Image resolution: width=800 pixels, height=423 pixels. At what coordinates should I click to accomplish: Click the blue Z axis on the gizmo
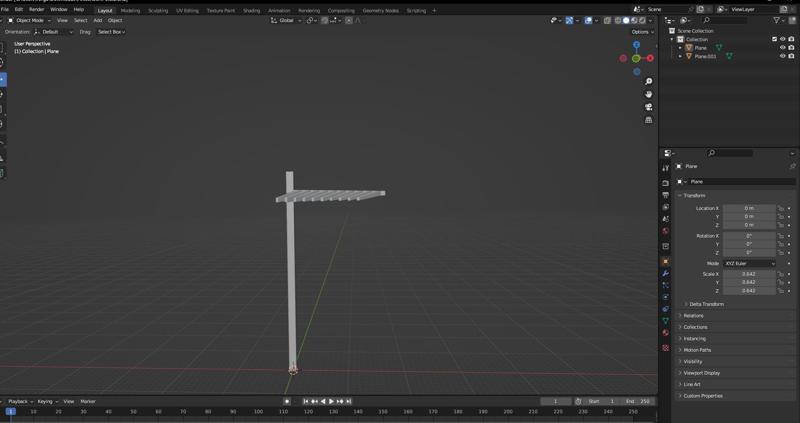pos(636,45)
